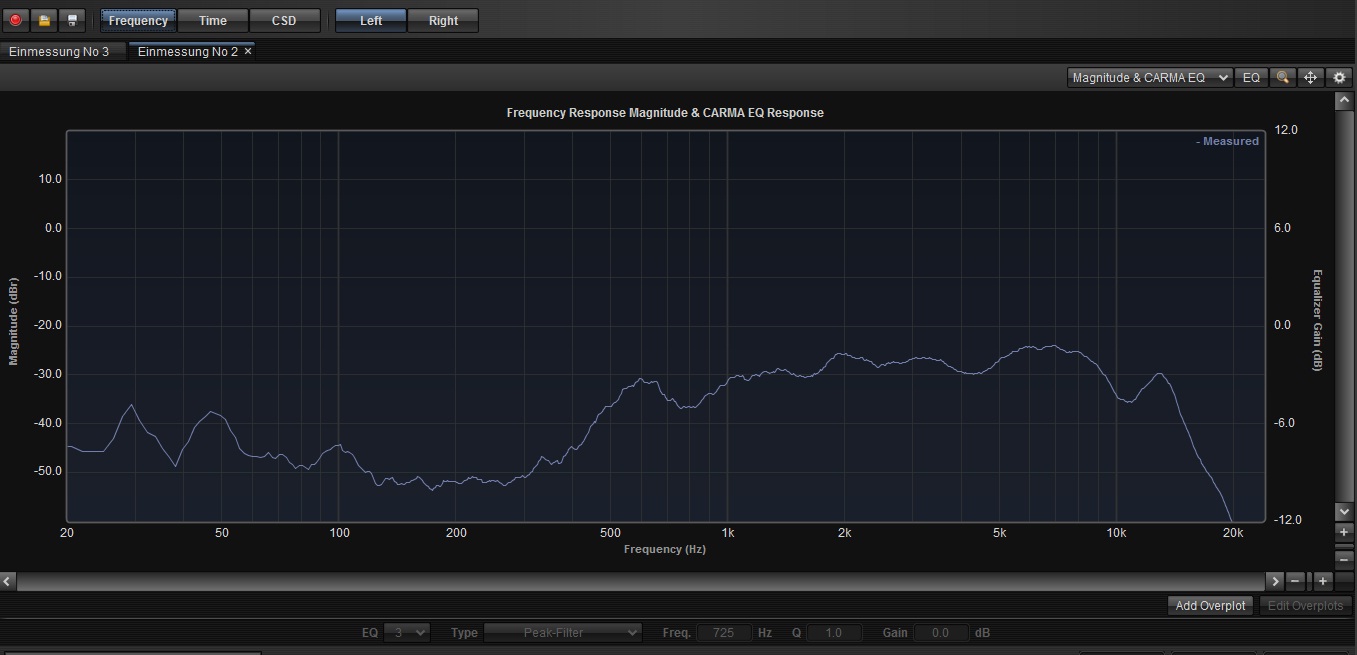Open a measurement file with folder icon
1357x655 pixels.
tap(44, 20)
